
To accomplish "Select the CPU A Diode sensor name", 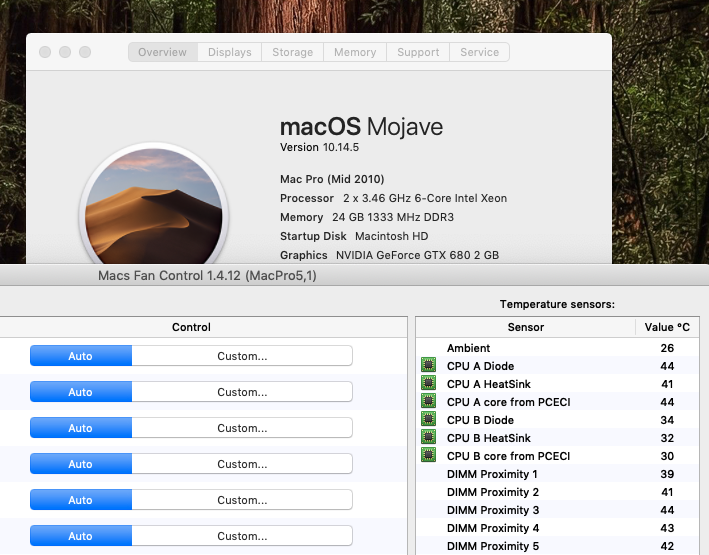I will point(480,366).
